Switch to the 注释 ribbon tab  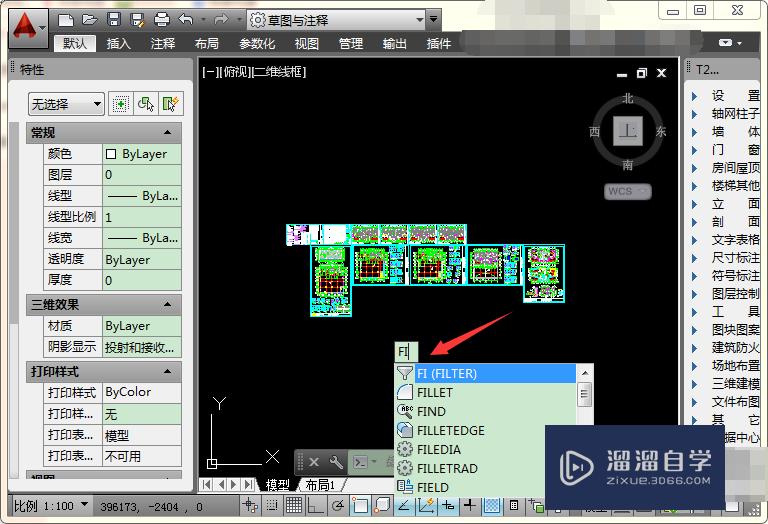coord(163,44)
